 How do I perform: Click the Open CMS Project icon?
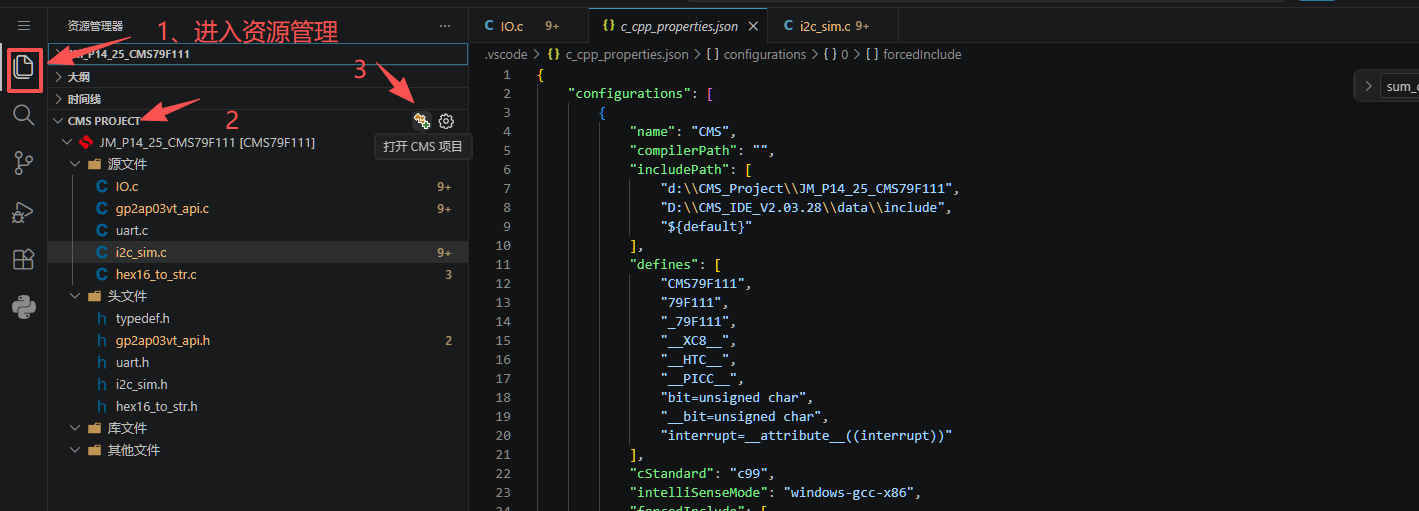tap(422, 121)
